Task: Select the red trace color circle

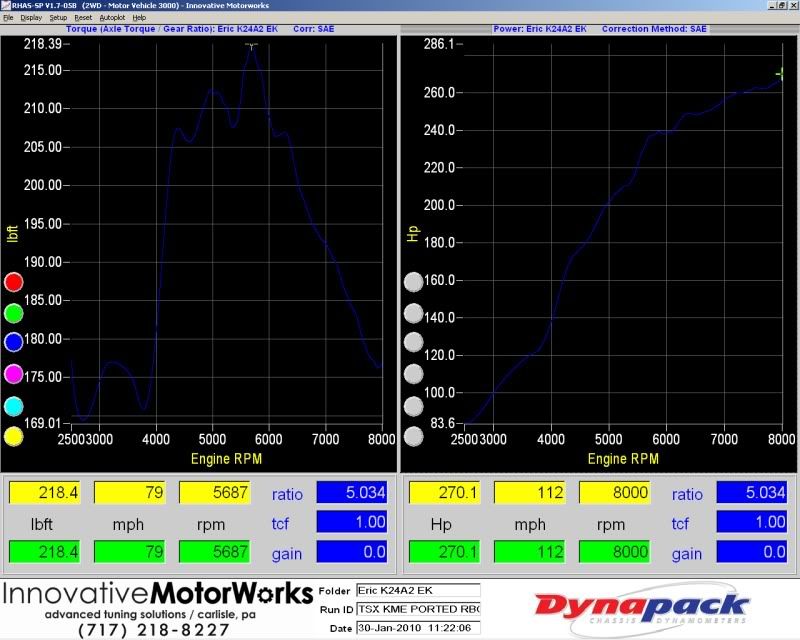Action: (x=14, y=282)
